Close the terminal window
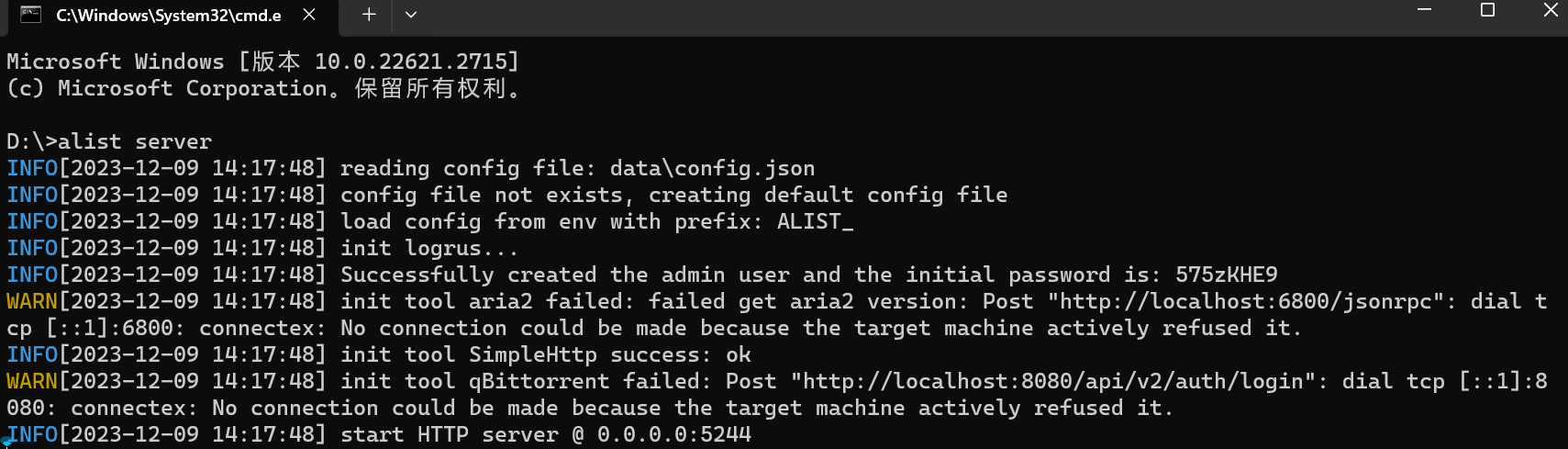Screen dimensions: 1568x449 point(1551,10)
